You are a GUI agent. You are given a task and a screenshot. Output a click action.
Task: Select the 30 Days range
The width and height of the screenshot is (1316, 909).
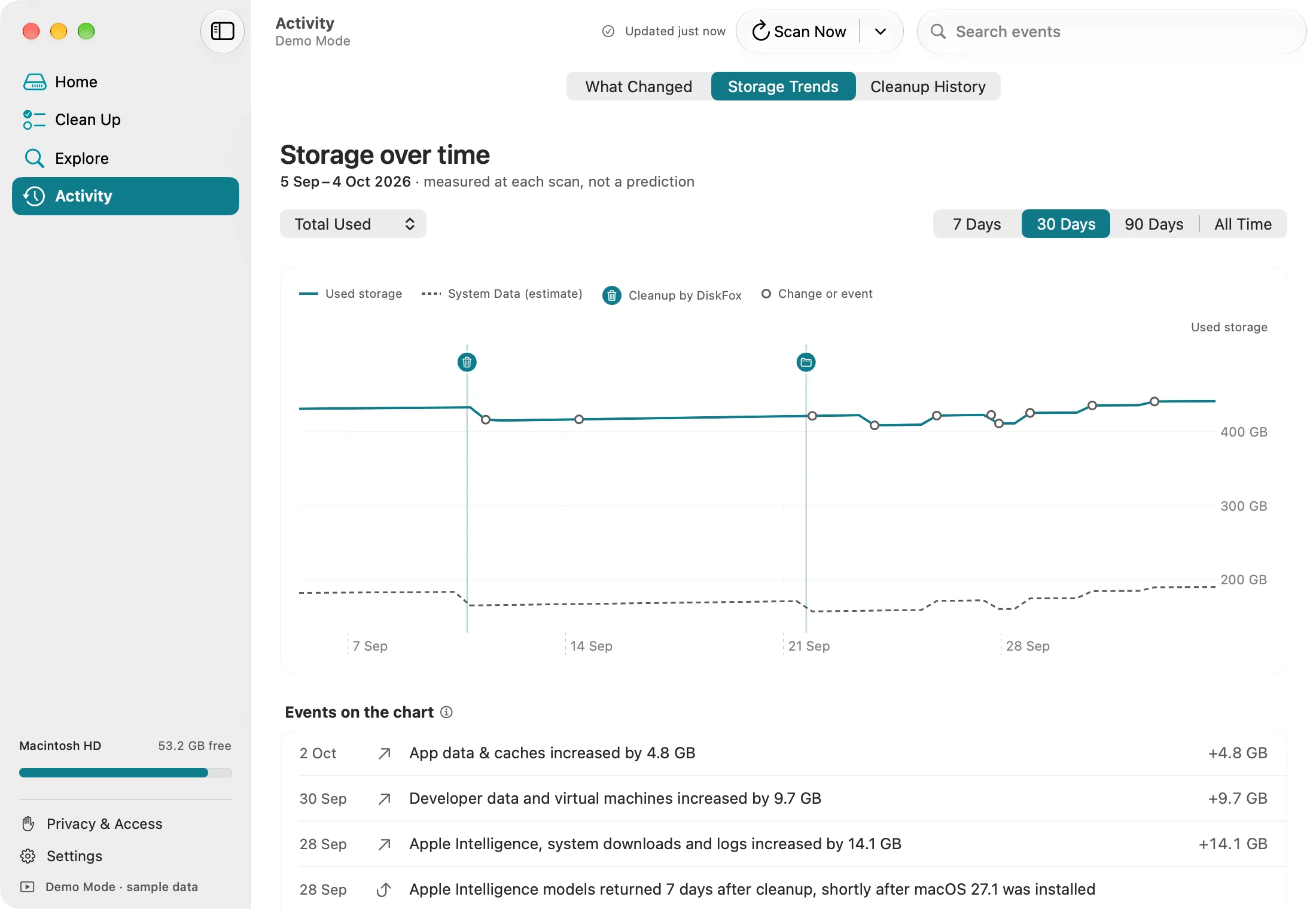1066,224
